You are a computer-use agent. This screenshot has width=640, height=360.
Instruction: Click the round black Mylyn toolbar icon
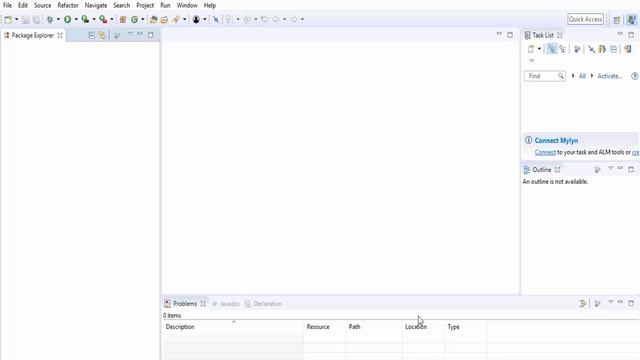196,20
